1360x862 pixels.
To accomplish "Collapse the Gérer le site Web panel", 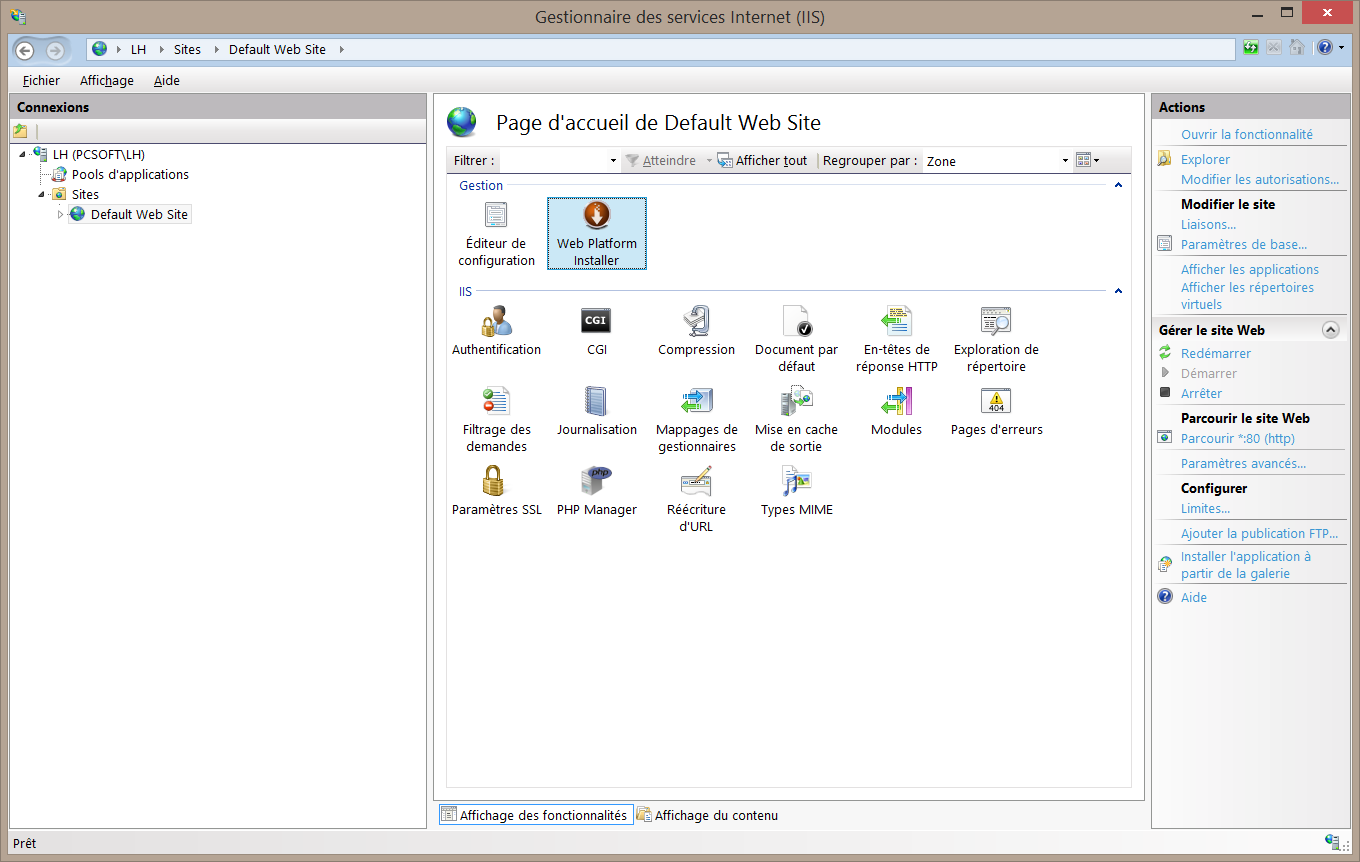I will 1330,330.
